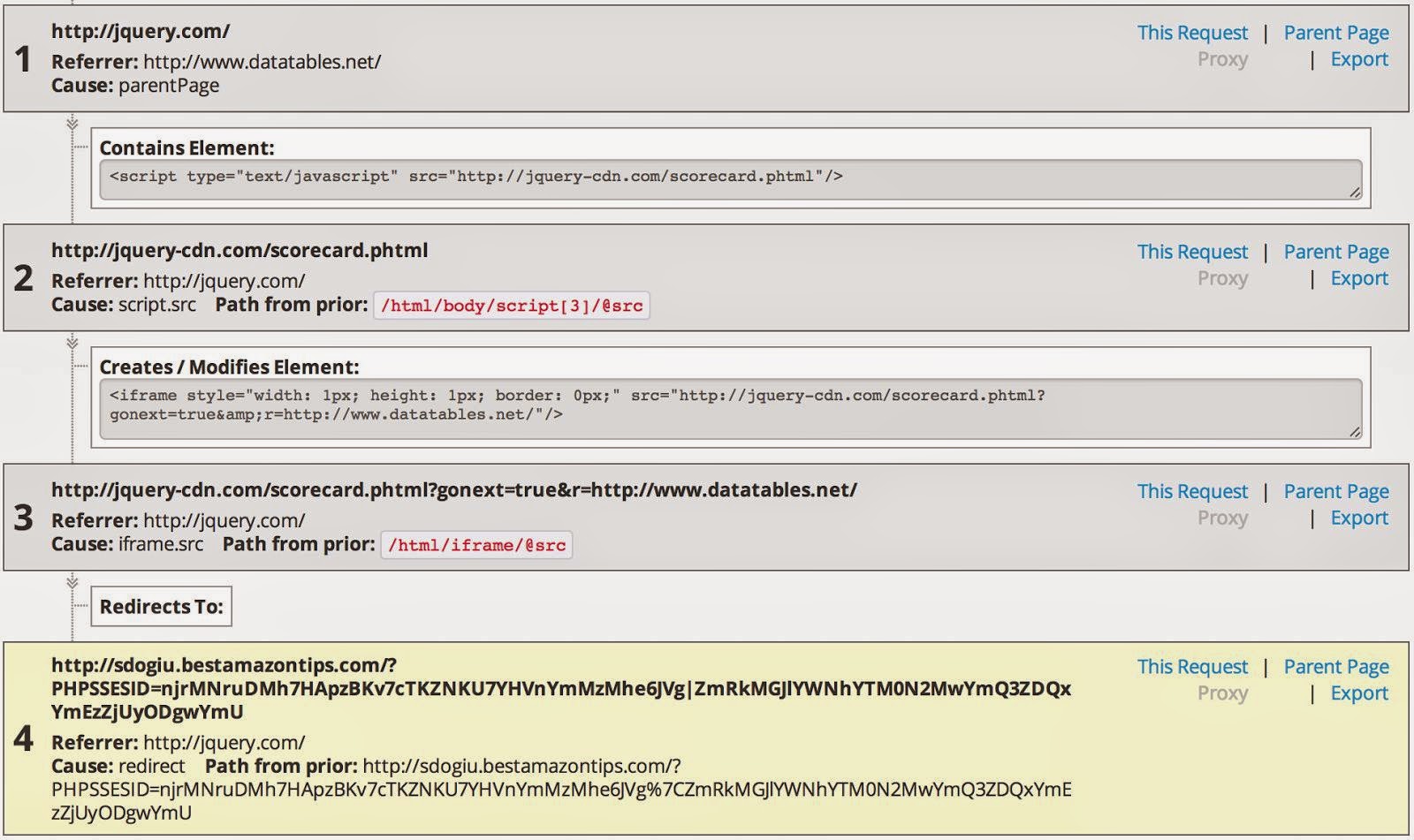Click the Cause: redirect text

[x=118, y=766]
